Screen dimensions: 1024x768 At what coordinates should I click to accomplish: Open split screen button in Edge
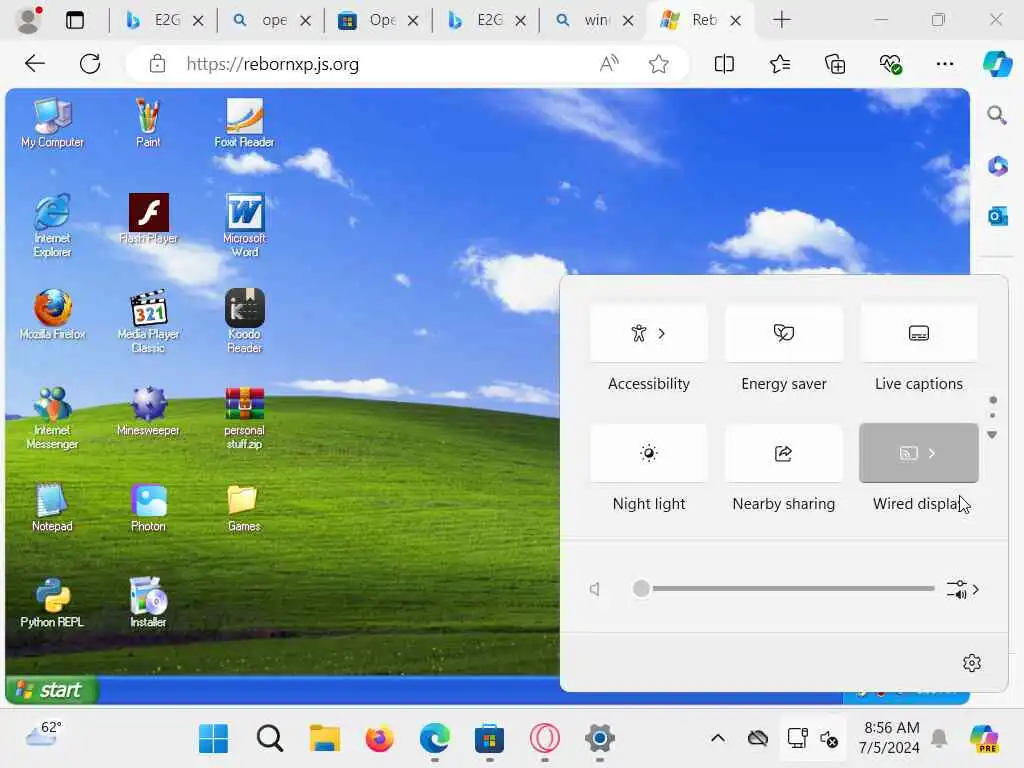(x=724, y=63)
